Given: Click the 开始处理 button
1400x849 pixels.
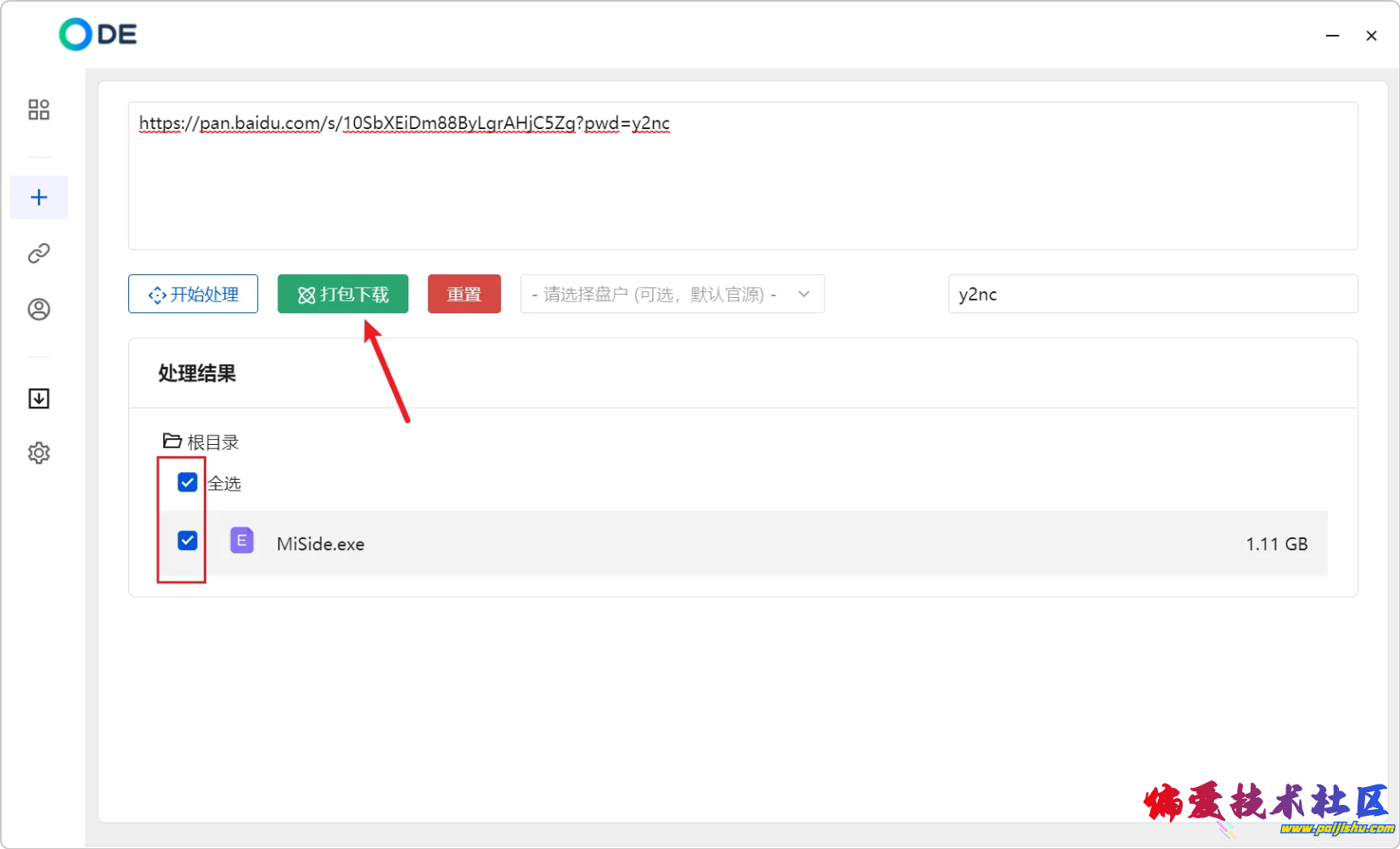Looking at the screenshot, I should (x=193, y=295).
